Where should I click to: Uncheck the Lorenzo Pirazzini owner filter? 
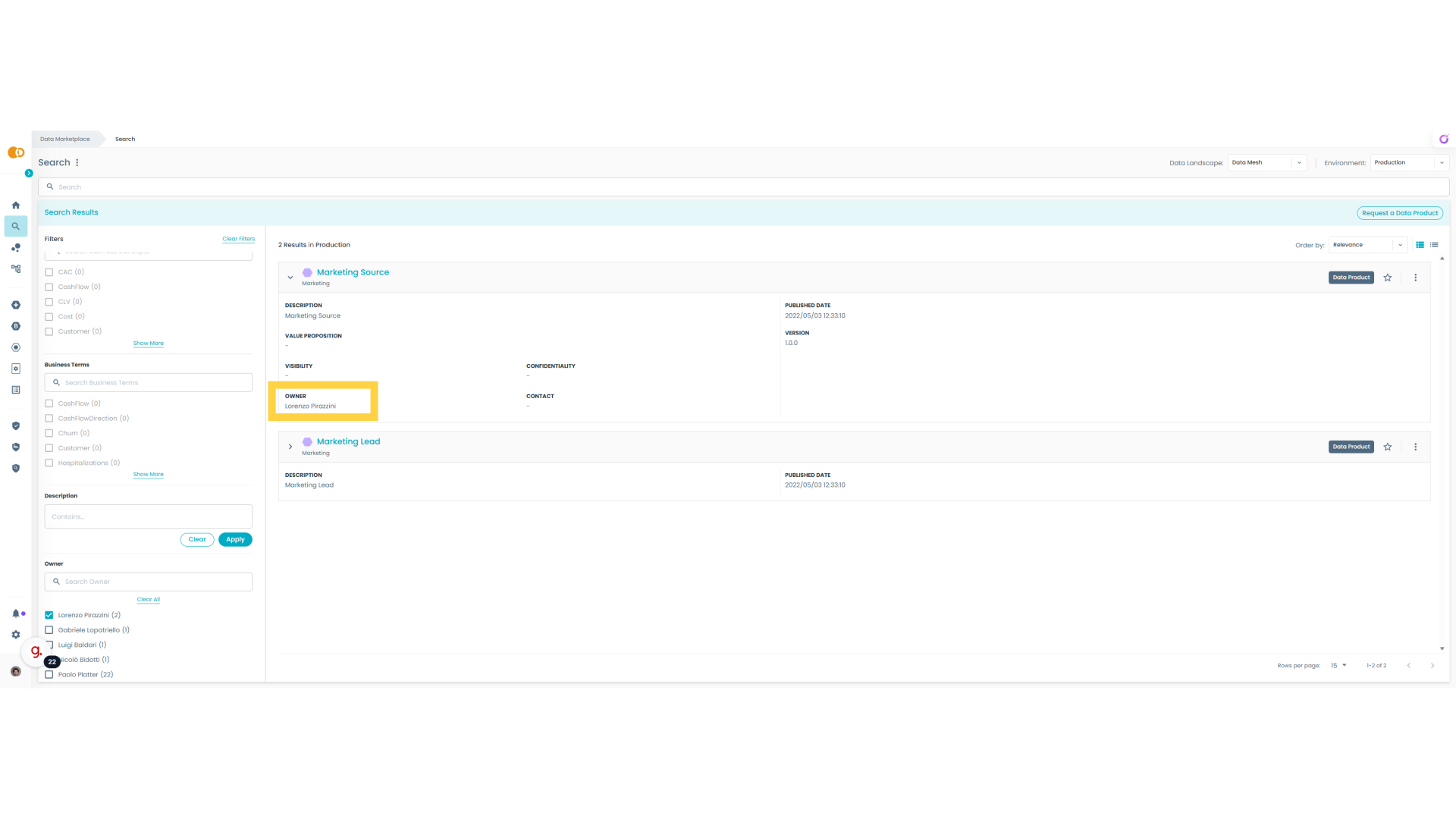tap(49, 615)
